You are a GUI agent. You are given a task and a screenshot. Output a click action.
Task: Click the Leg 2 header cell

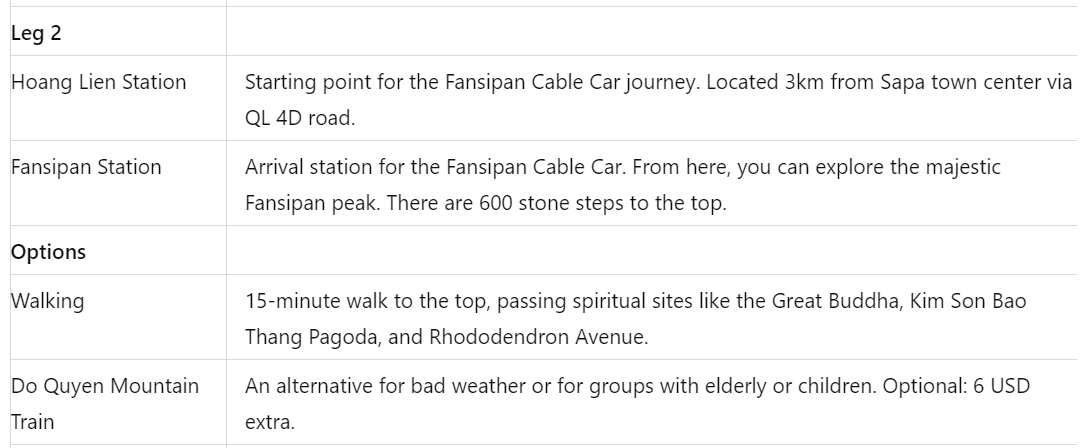click(x=118, y=32)
